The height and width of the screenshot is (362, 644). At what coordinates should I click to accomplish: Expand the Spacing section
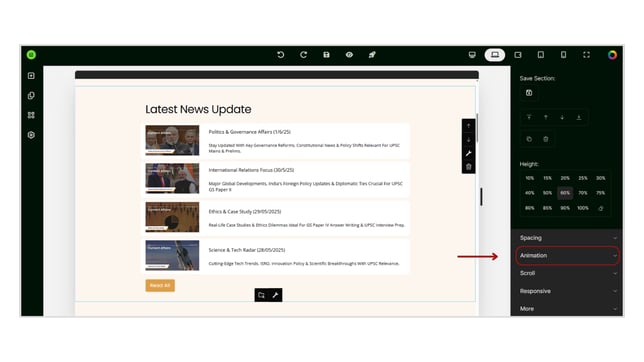(x=567, y=238)
